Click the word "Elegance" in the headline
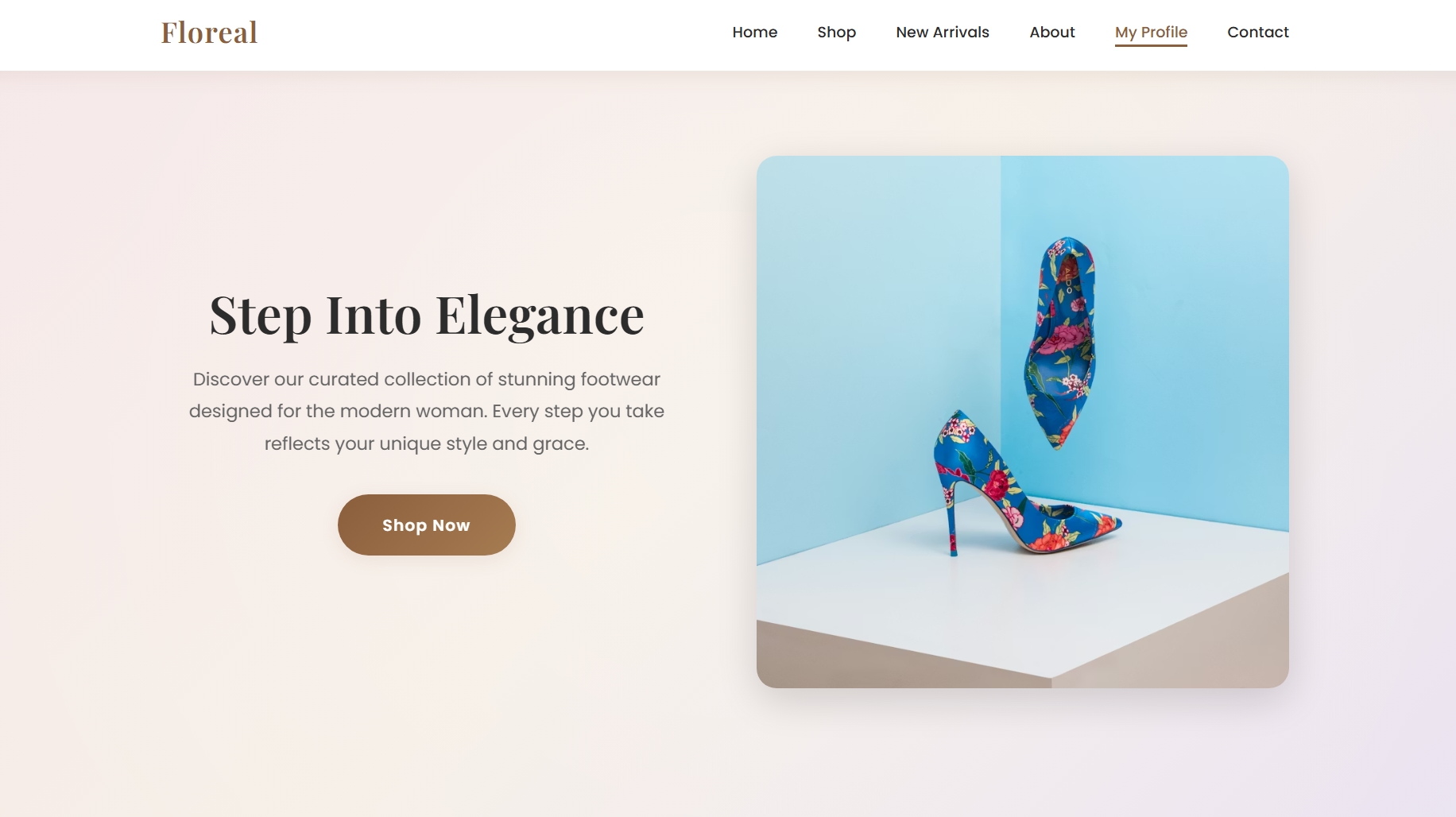 coord(540,316)
